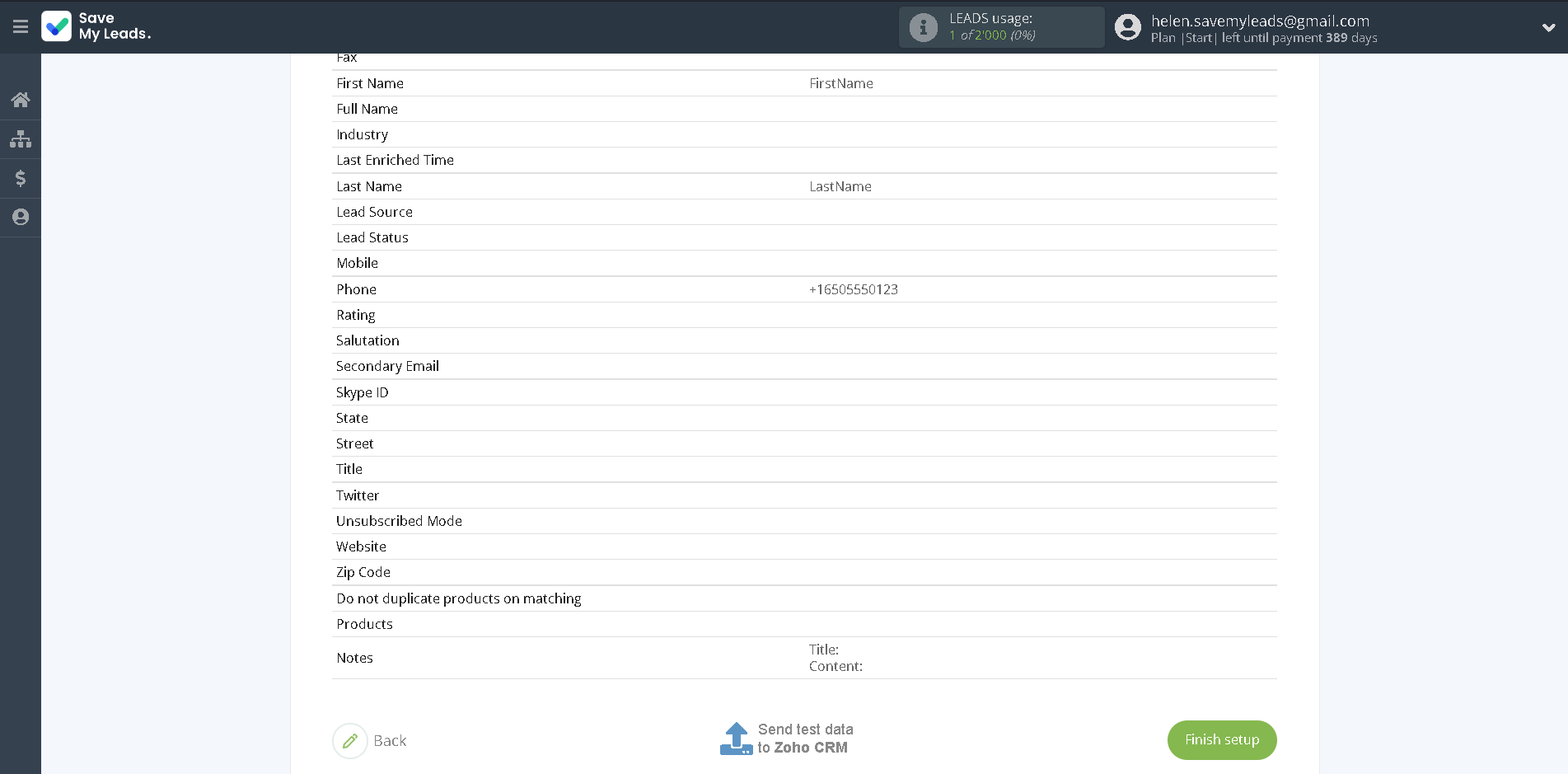Click the user avatar icon
The height and width of the screenshot is (774, 1568).
click(1127, 27)
